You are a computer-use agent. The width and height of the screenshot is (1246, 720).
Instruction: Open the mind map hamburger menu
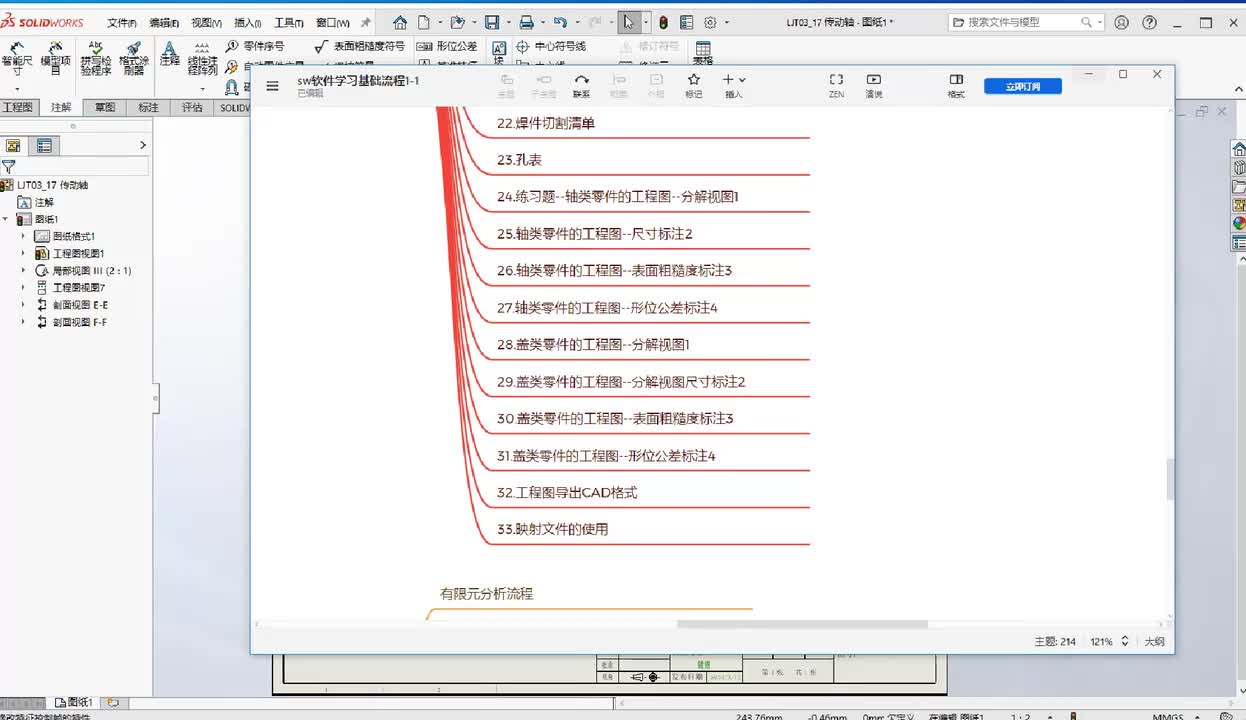[x=272, y=86]
